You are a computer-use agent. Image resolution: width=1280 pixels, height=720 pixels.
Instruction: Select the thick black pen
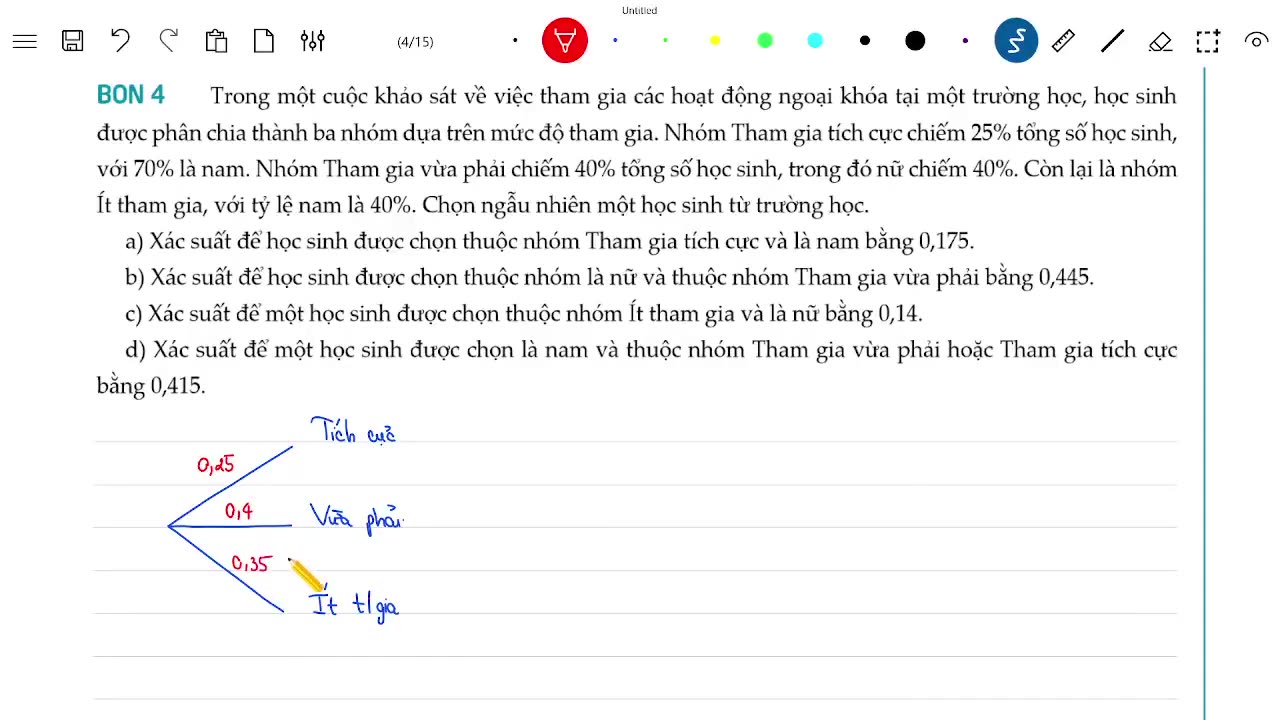pos(915,41)
